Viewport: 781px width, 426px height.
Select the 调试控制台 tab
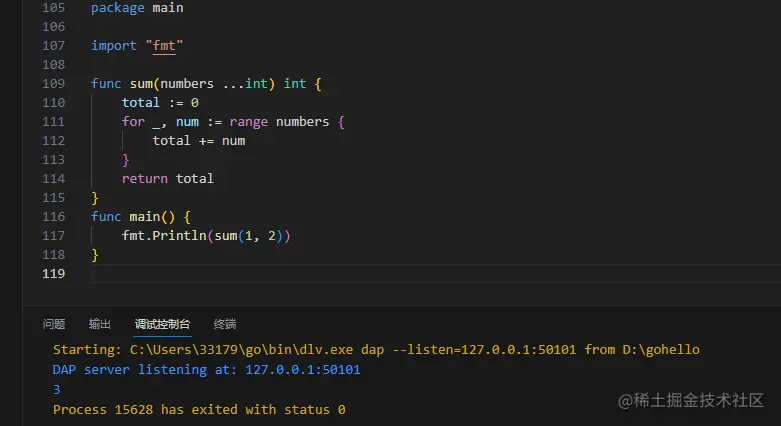(x=162, y=324)
